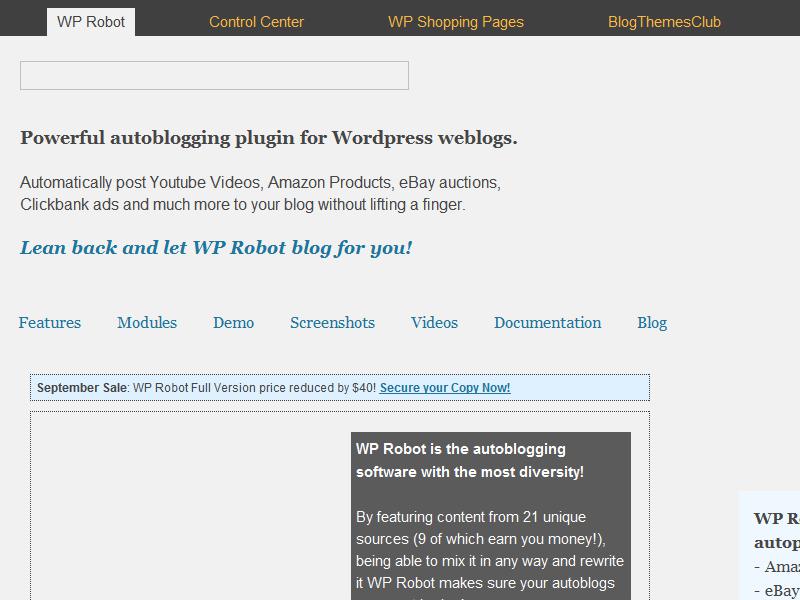View the Screenshots page
The image size is (800, 600).
[x=333, y=322]
